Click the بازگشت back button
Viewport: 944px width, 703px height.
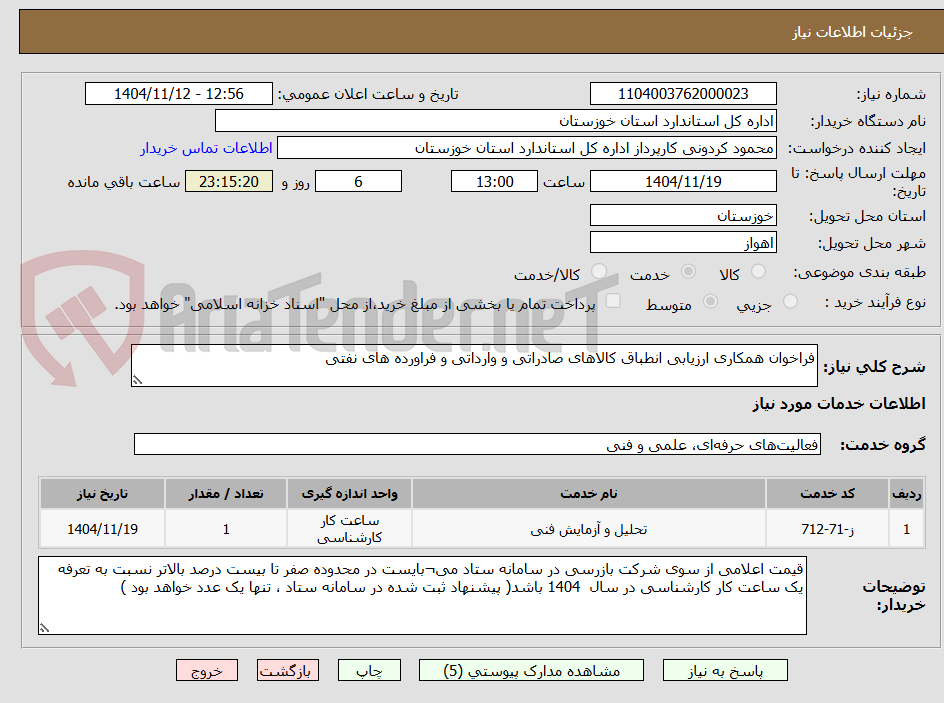click(288, 670)
